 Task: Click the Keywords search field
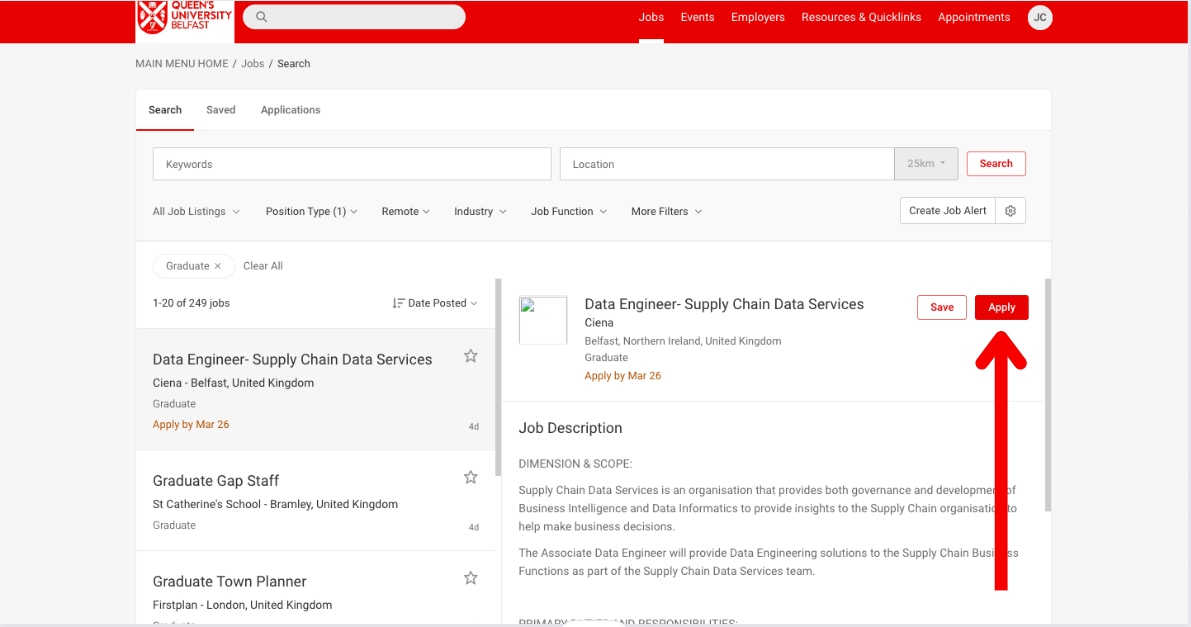(351, 164)
